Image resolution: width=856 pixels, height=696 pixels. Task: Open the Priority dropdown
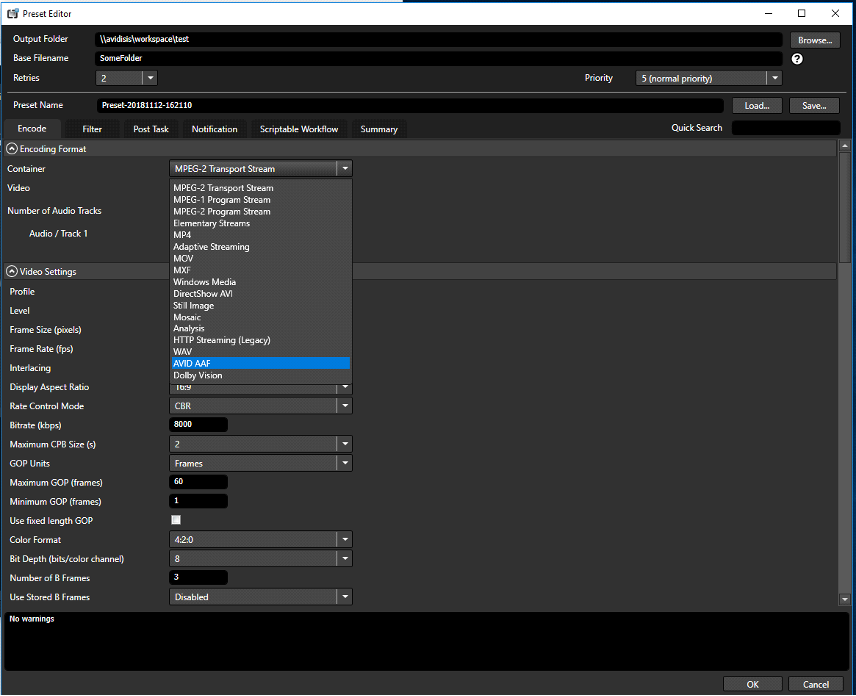click(709, 78)
